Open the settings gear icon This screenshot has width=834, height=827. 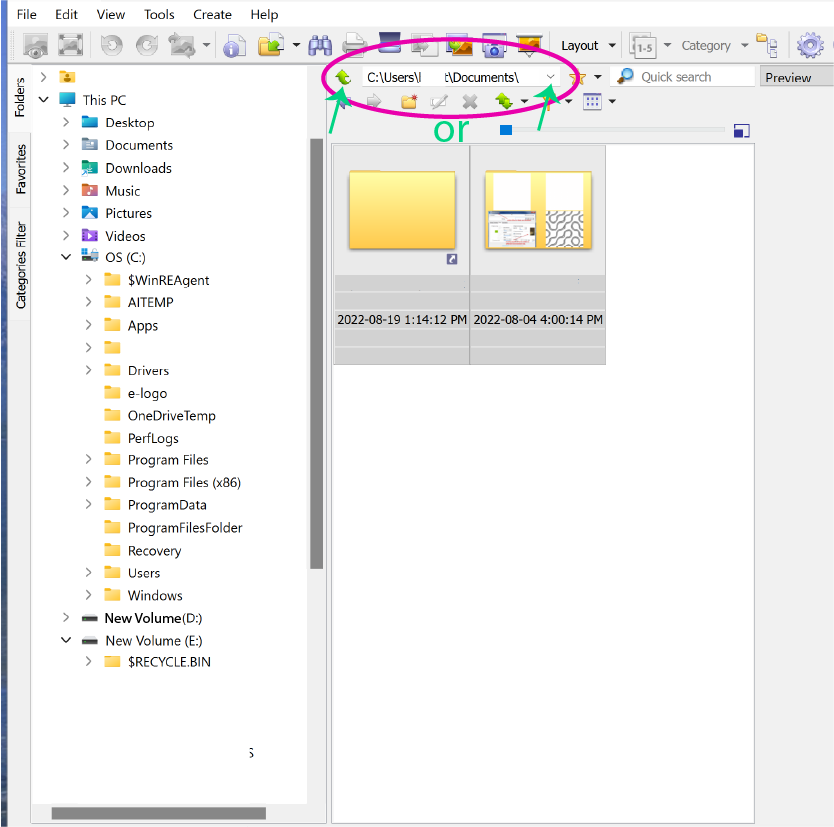pos(809,45)
